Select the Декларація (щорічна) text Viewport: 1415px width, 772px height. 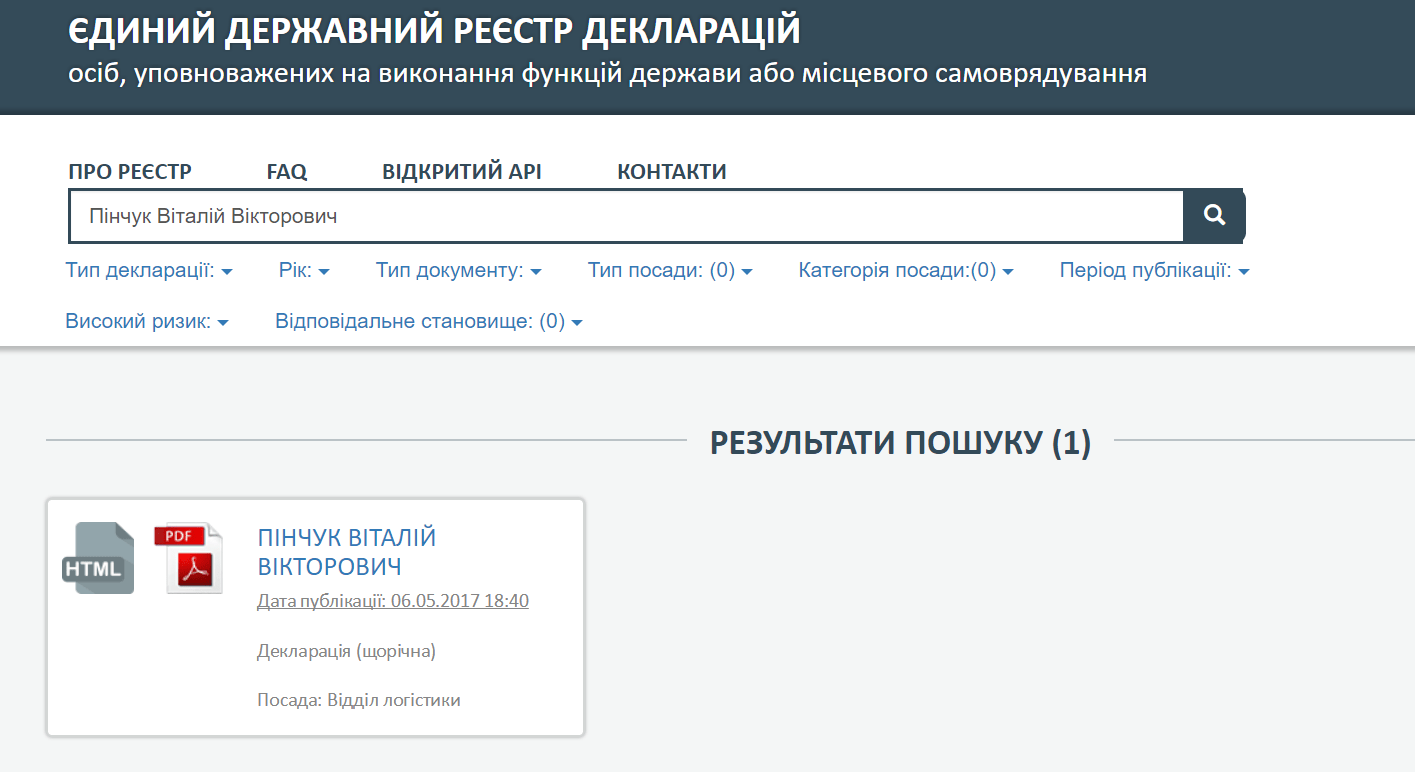347,651
